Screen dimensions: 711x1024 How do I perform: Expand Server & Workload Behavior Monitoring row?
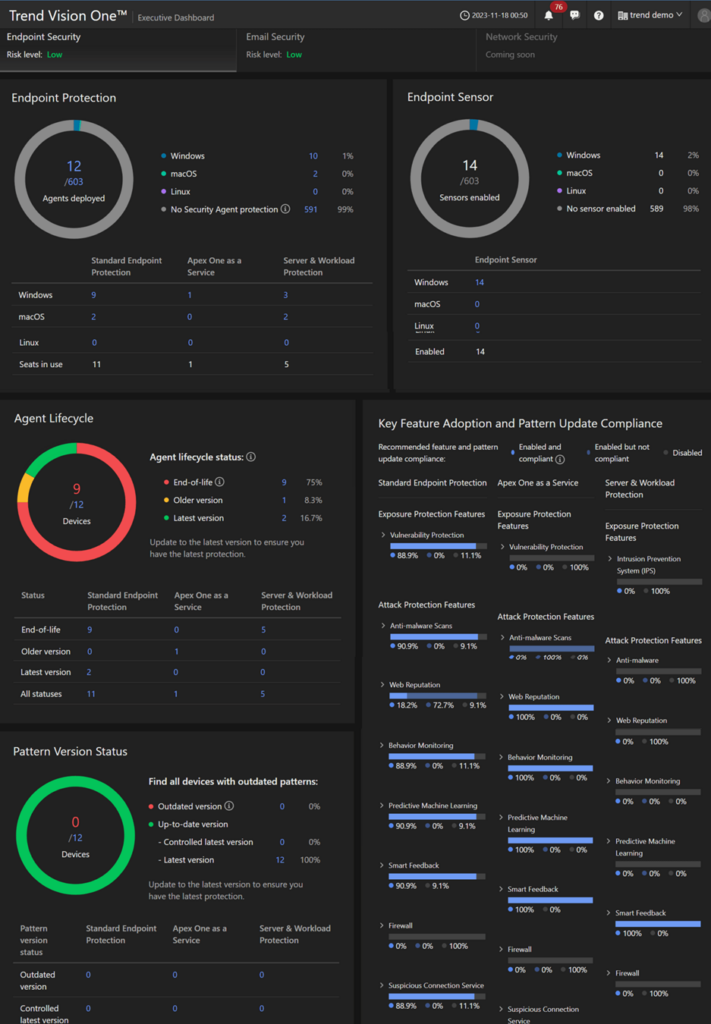608,781
